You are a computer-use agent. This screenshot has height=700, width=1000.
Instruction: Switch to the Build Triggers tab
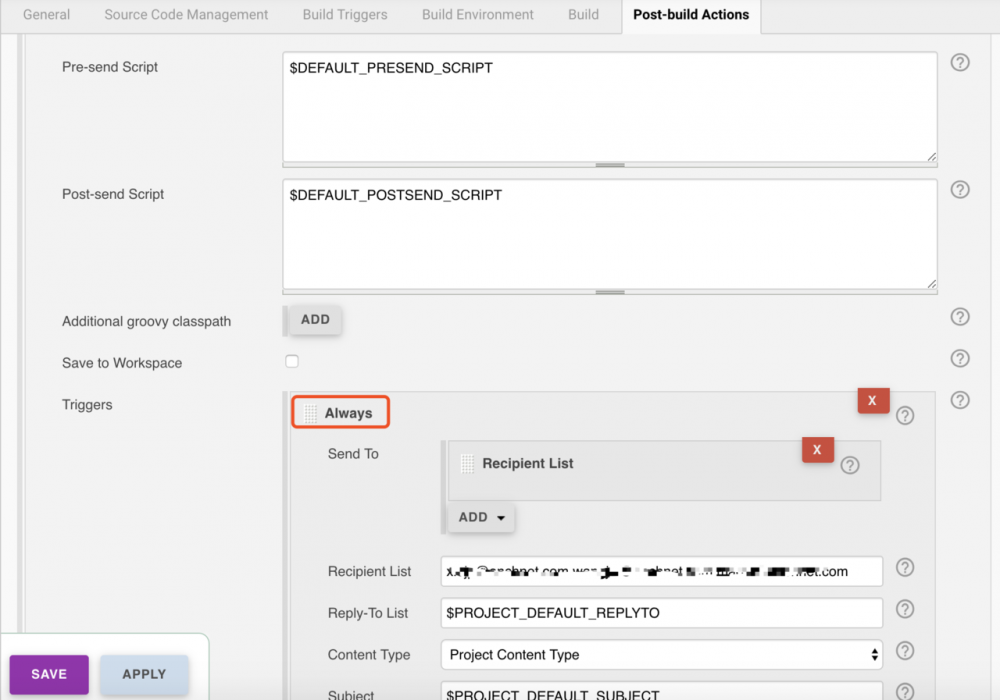344,14
